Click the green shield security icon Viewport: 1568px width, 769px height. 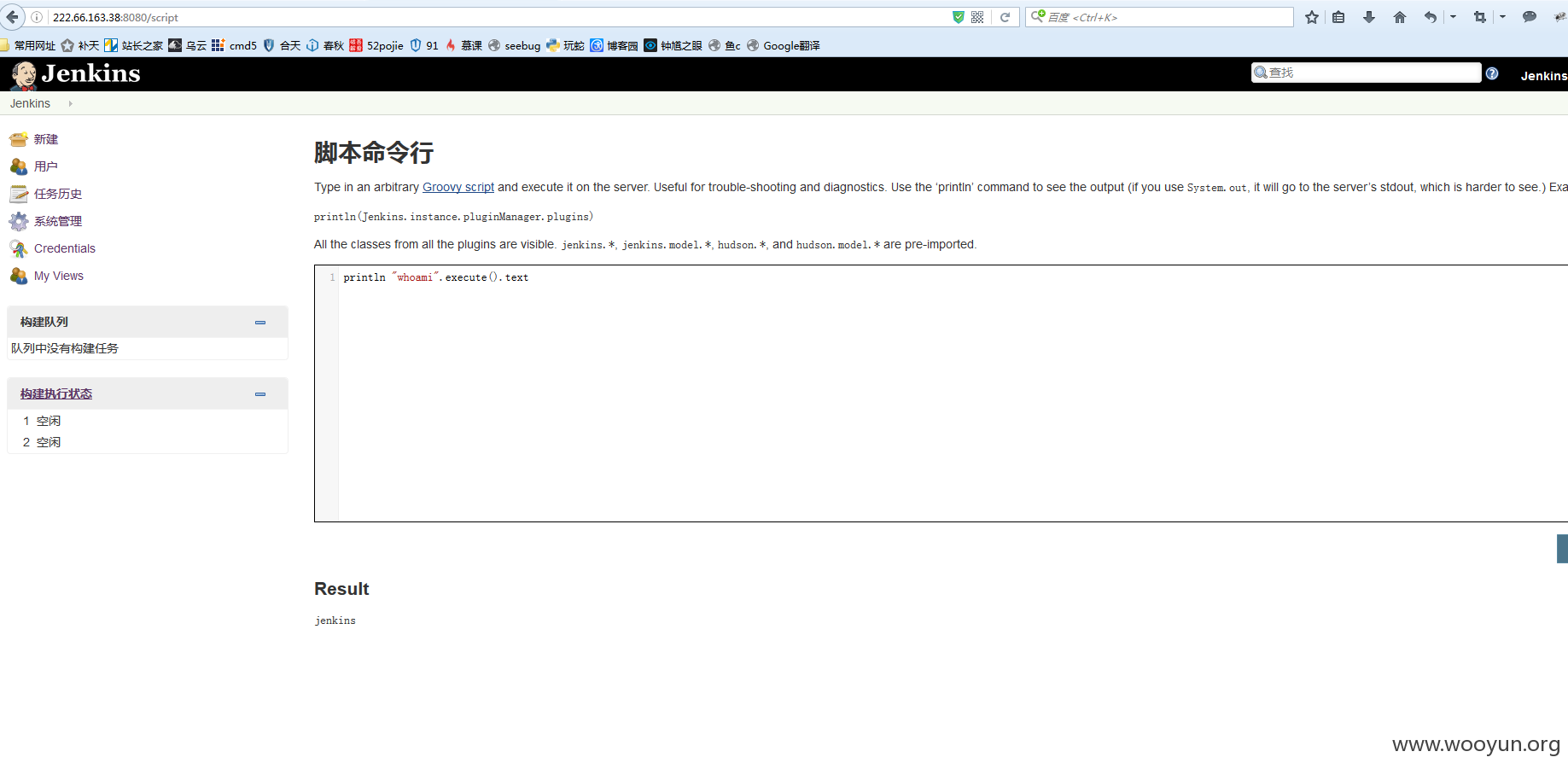959,17
